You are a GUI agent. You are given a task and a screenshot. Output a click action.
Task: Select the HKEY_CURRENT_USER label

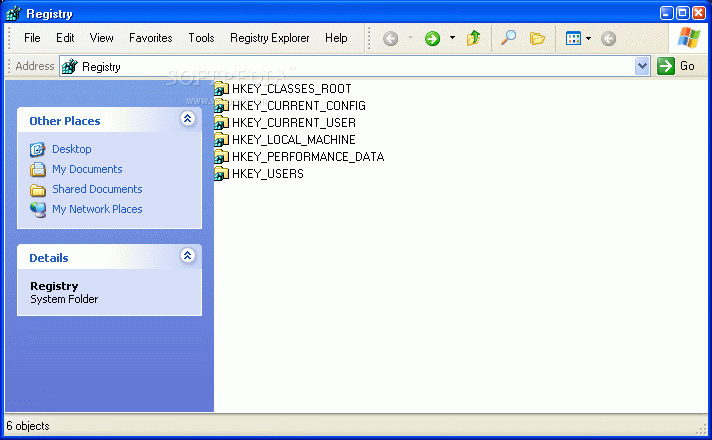click(x=294, y=123)
